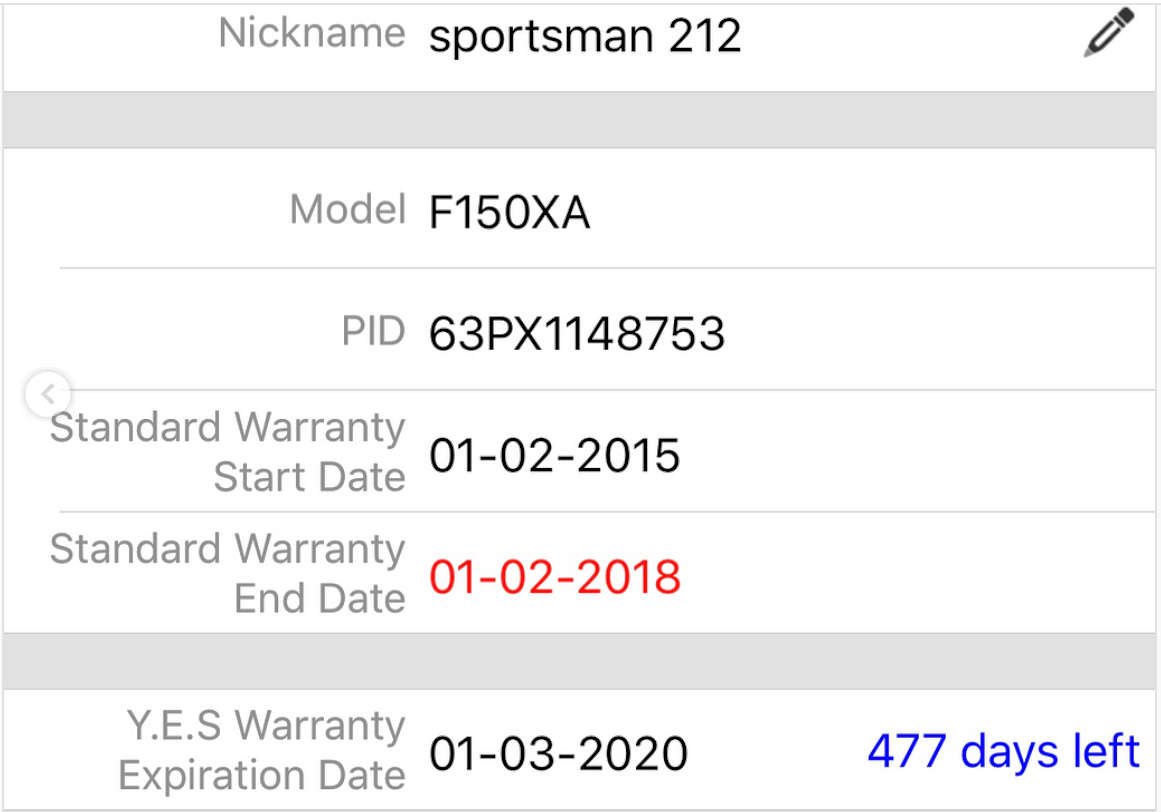The image size is (1161, 812).
Task: Select the PID number 63PX1148753
Action: pyautogui.click(x=576, y=334)
